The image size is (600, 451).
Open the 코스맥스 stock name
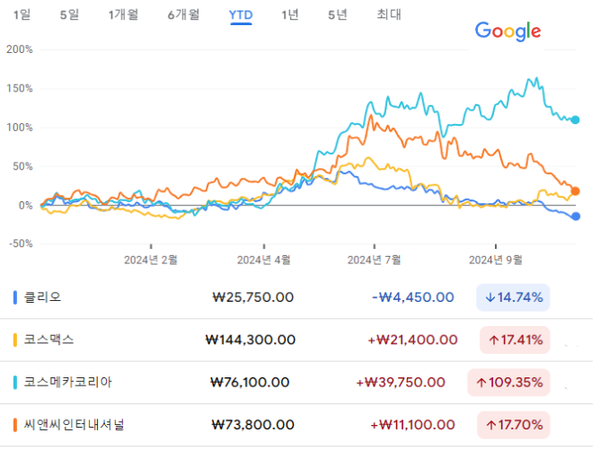[49, 340]
